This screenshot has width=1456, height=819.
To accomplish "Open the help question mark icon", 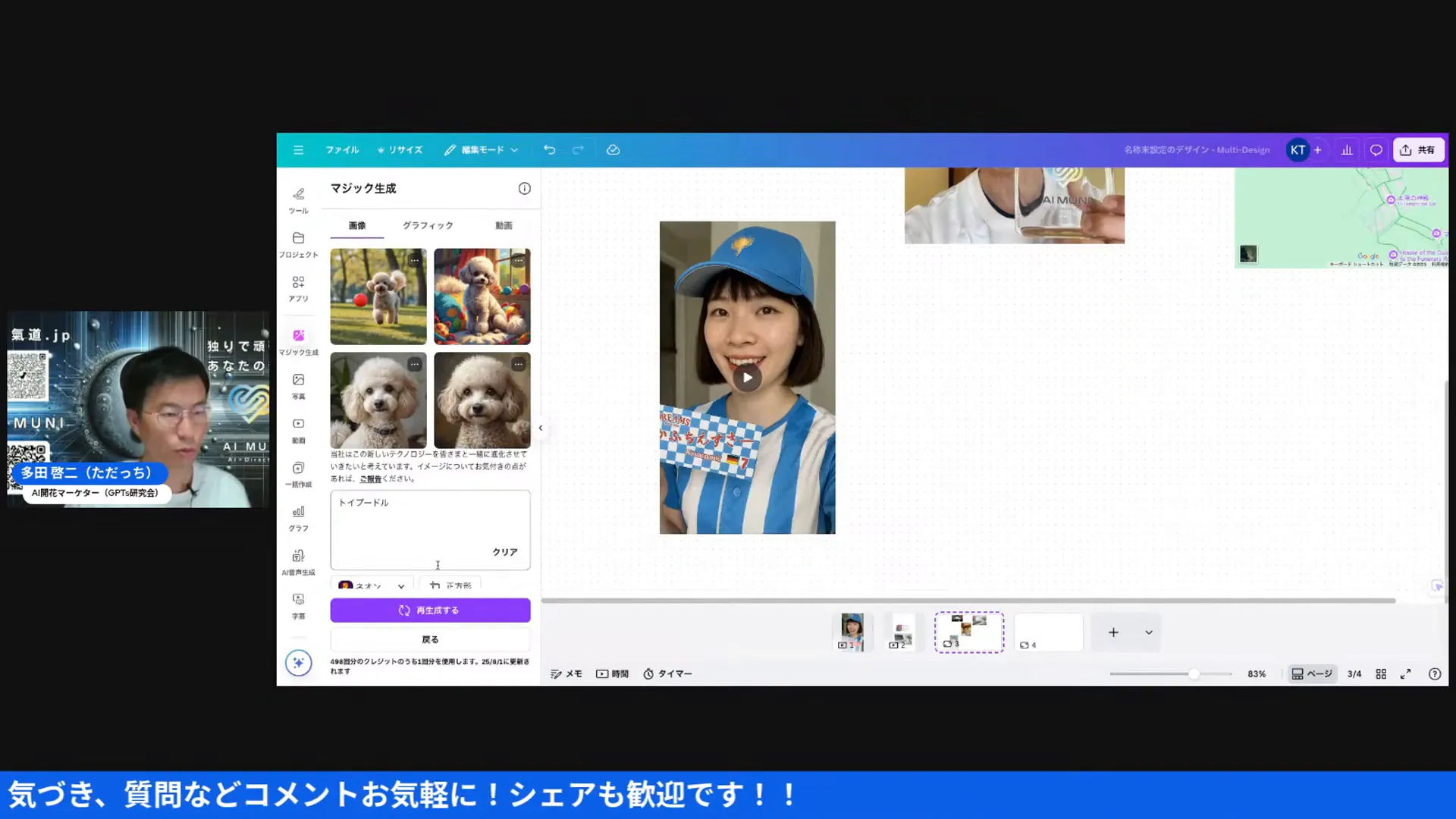I will click(1435, 674).
